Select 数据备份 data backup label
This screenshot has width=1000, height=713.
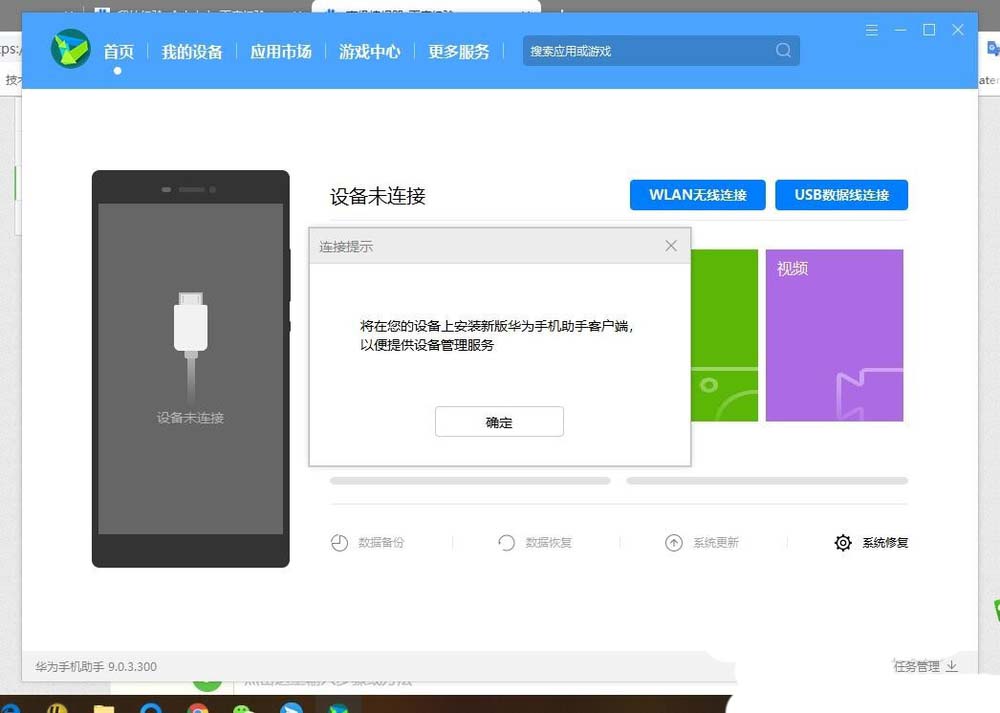click(x=381, y=543)
